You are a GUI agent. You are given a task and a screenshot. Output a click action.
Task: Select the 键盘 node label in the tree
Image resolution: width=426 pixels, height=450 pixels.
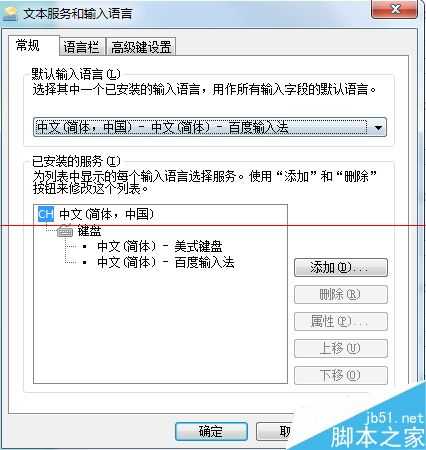pyautogui.click(x=89, y=231)
